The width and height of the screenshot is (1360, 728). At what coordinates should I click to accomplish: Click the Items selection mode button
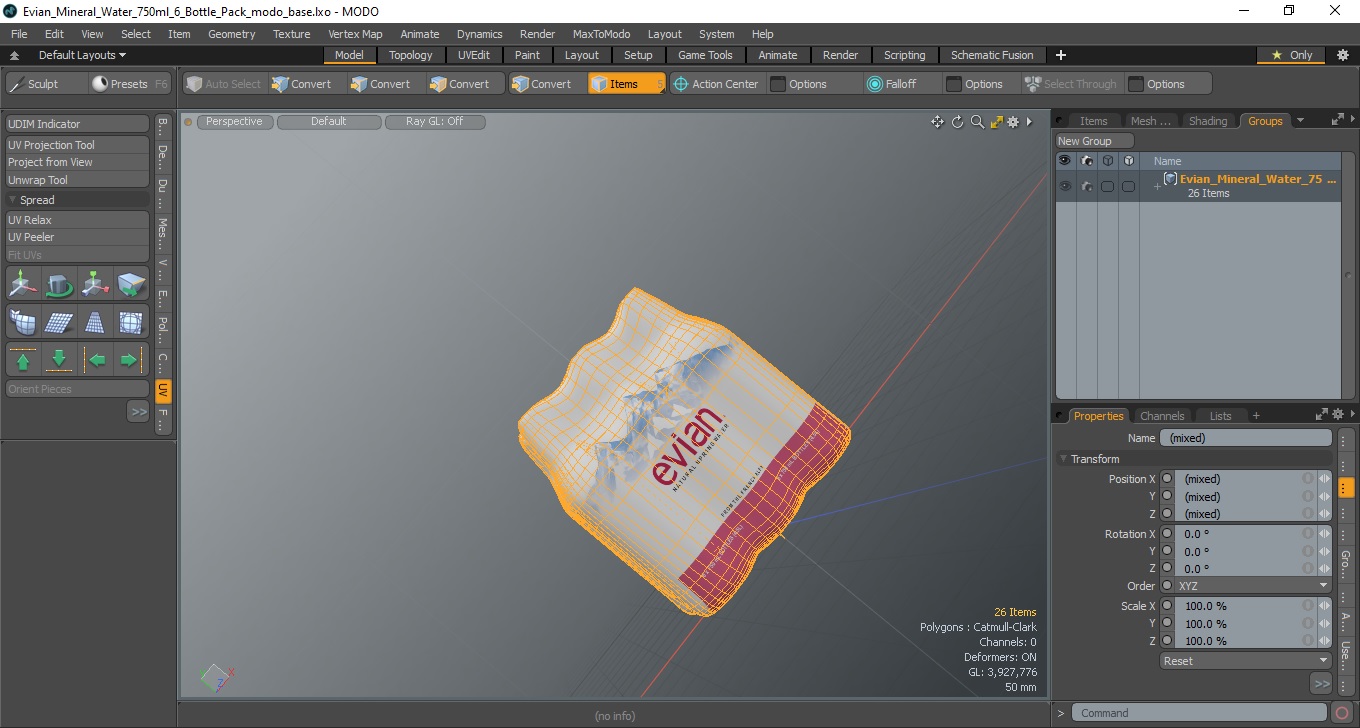coord(627,84)
